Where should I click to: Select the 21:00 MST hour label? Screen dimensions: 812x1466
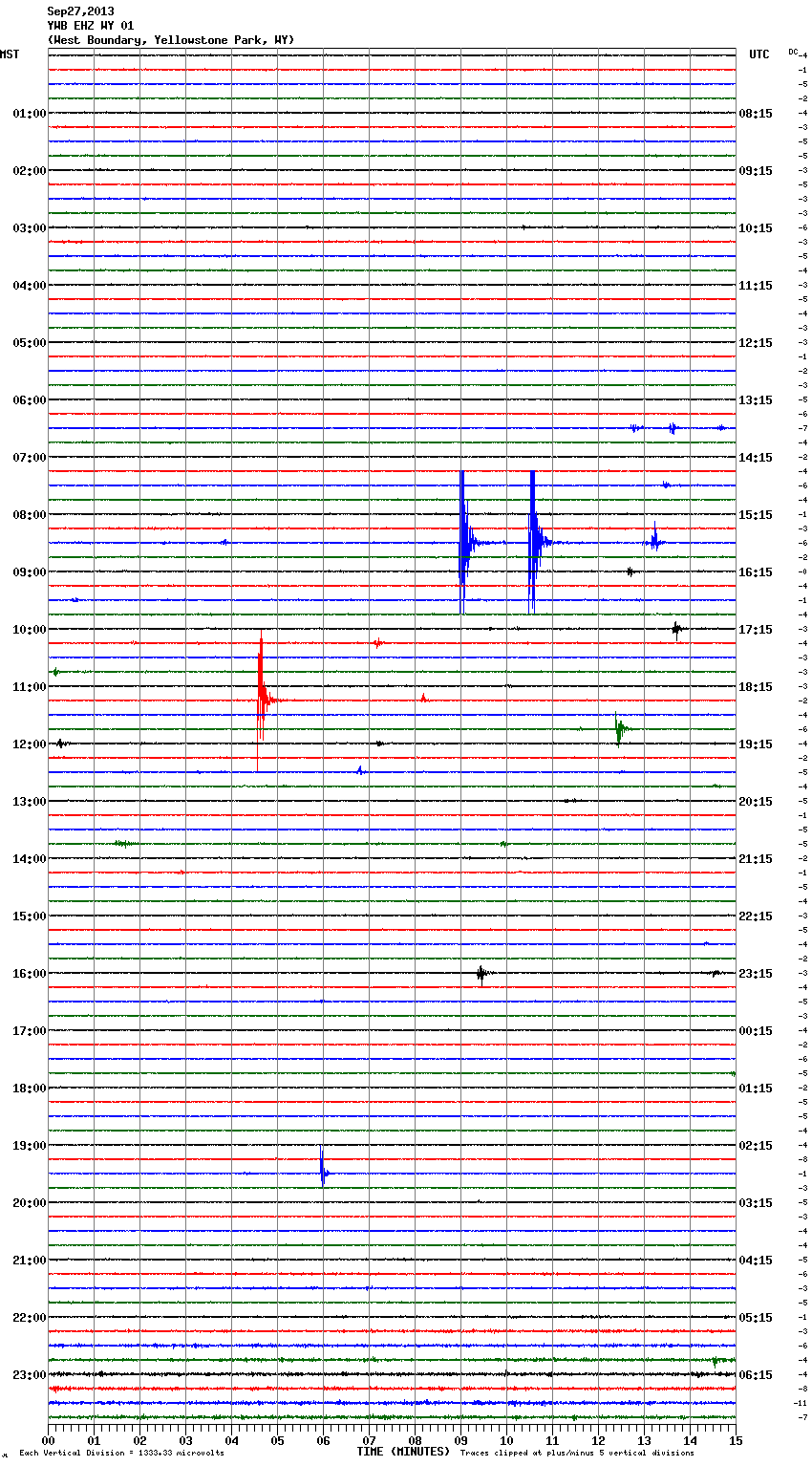pyautogui.click(x=29, y=1261)
